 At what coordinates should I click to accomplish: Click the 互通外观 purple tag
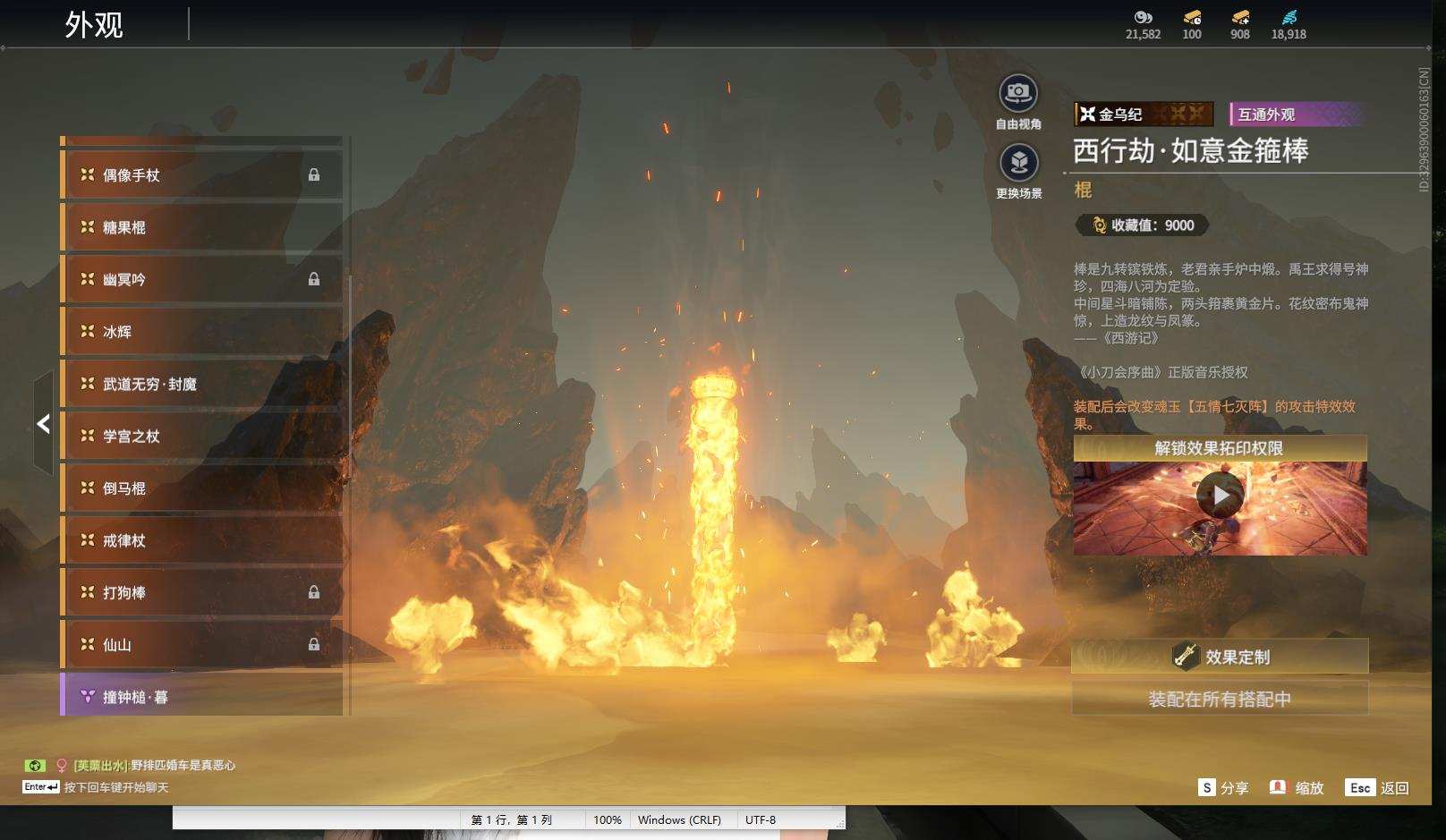click(x=1297, y=114)
